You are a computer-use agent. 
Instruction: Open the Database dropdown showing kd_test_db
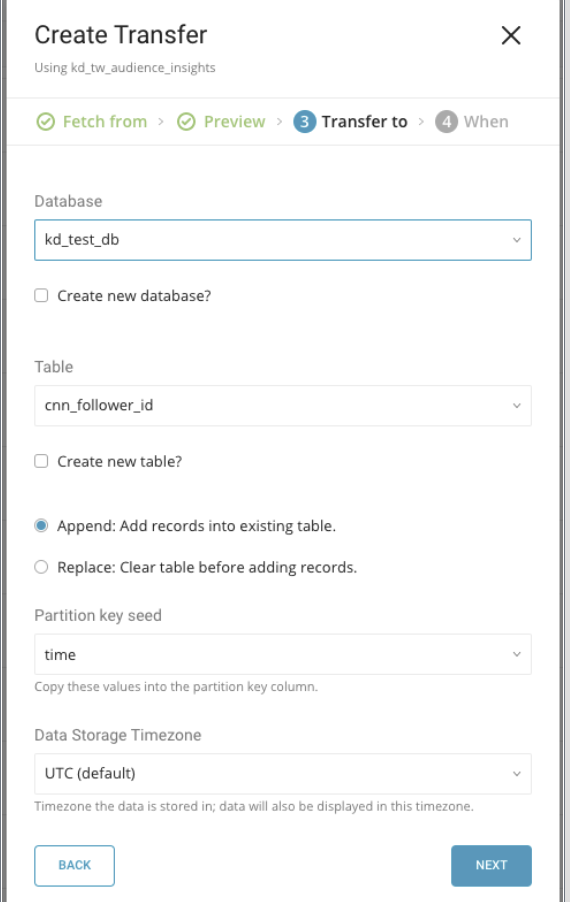point(283,240)
